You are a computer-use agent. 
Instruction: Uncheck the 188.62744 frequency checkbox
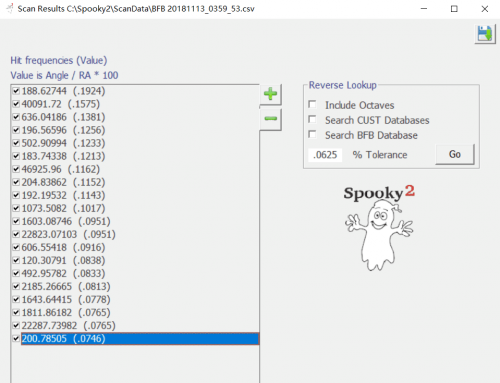[x=16, y=91]
